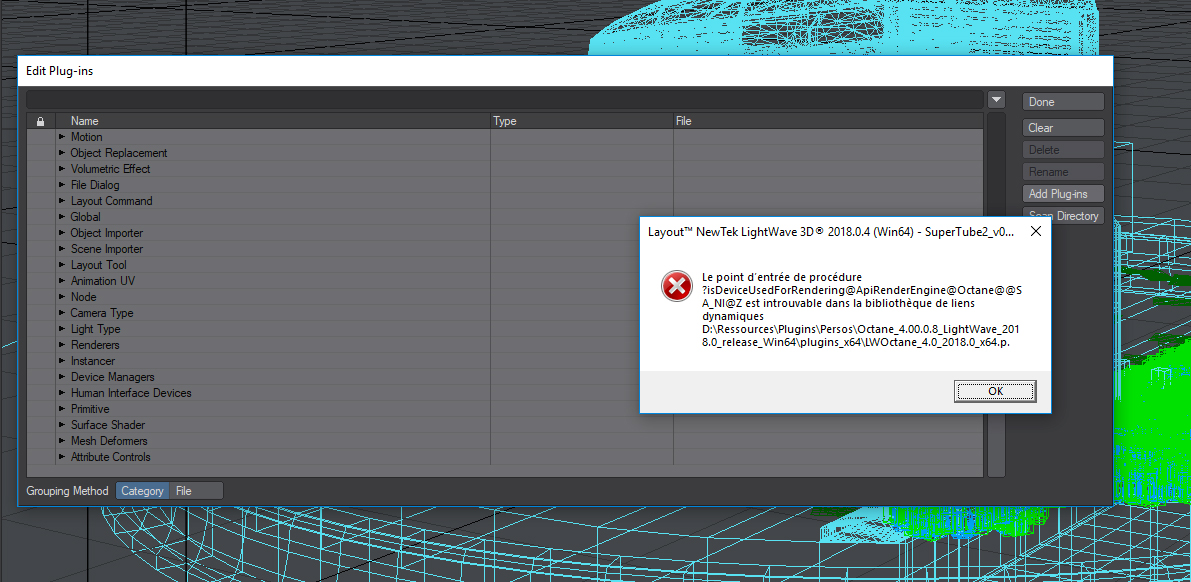Click the plug-in list vertical scrollbar

tap(996, 295)
